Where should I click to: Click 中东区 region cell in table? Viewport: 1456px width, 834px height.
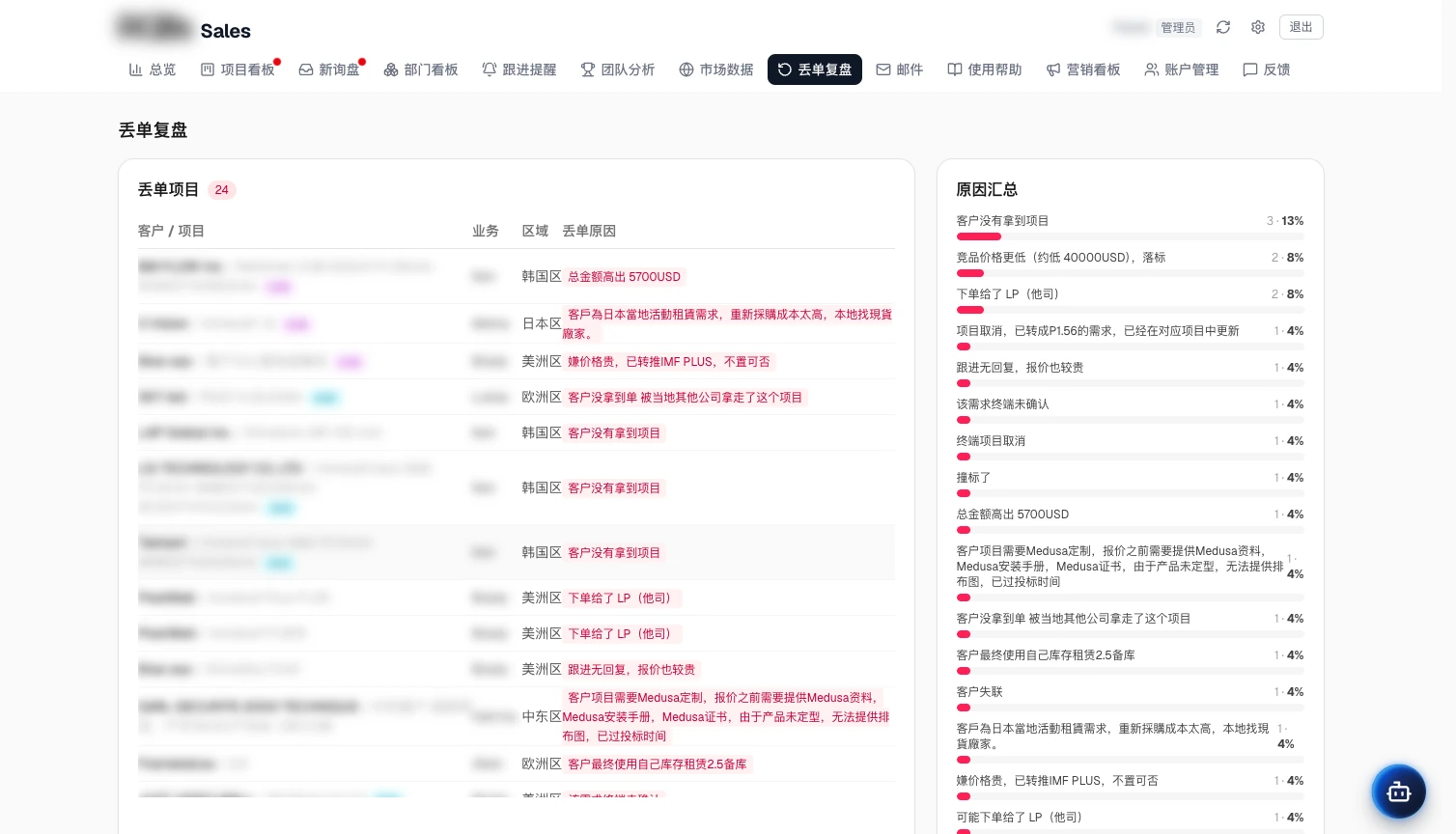point(542,717)
